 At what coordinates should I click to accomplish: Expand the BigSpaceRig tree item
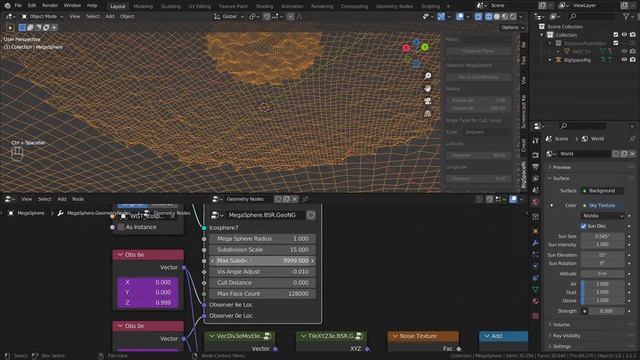click(x=550, y=60)
